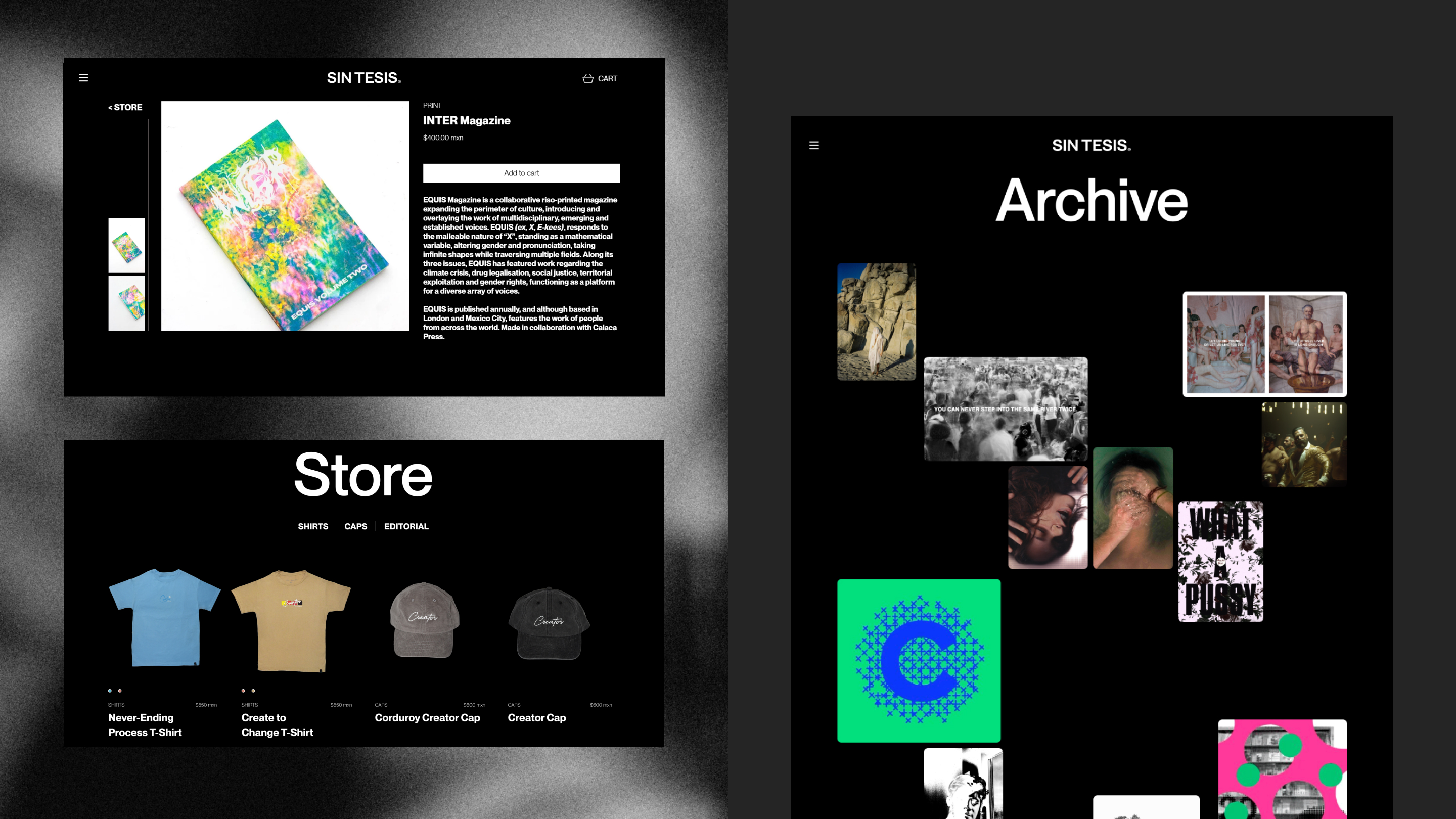
Task: Open the hamburger menu on the Archive page
Action: click(x=814, y=145)
